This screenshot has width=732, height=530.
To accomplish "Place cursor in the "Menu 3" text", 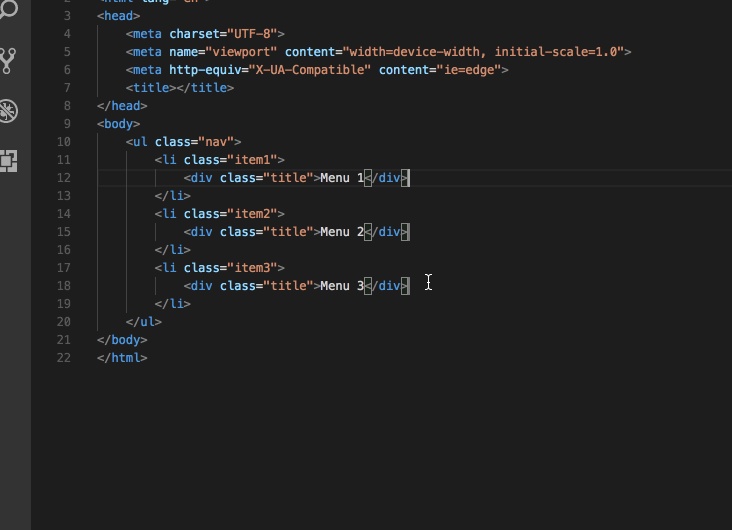I will (x=342, y=286).
